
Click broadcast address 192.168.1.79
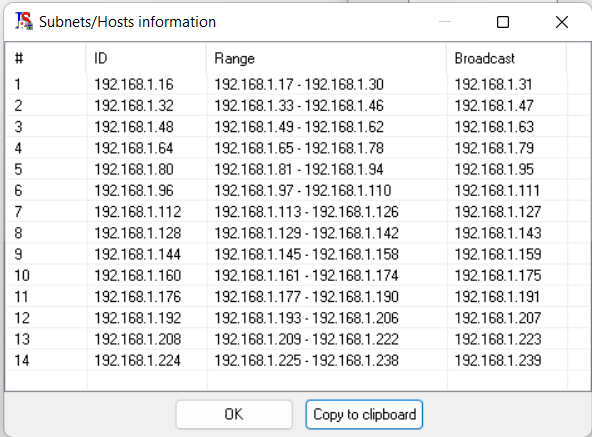(x=494, y=148)
